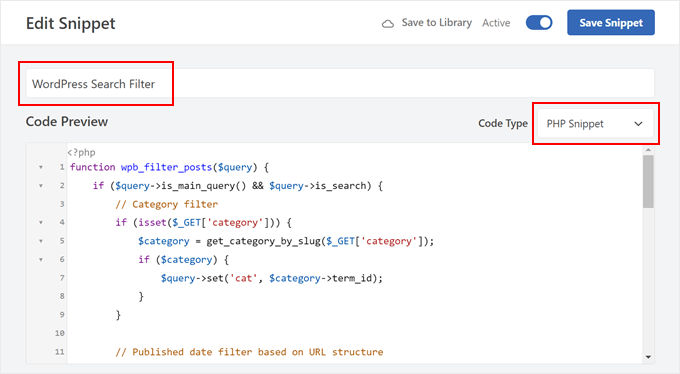Viewport: 680px width, 374px height.
Task: Click the scrollbar down arrow in code editor
Action: coord(648,357)
